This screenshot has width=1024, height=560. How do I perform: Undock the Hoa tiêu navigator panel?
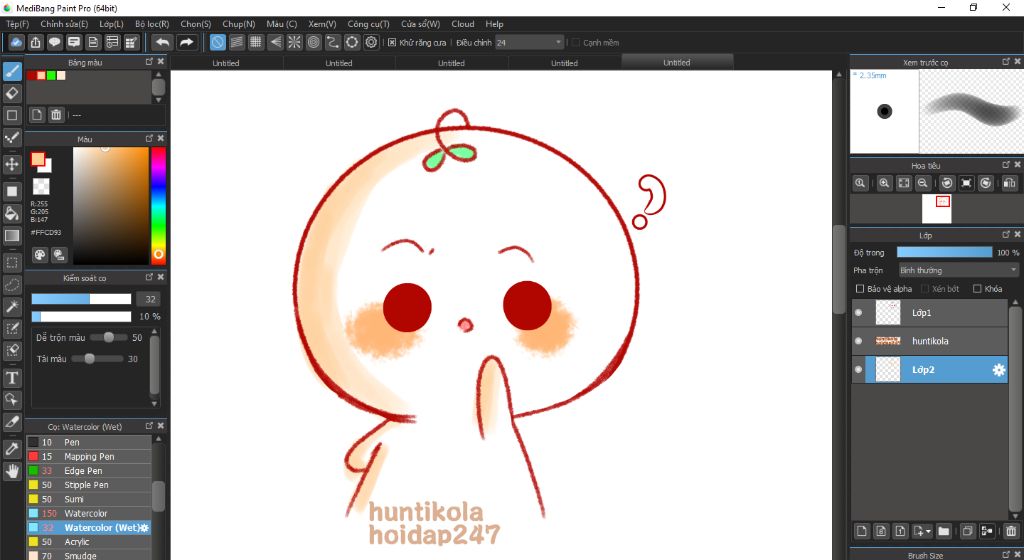click(1006, 164)
